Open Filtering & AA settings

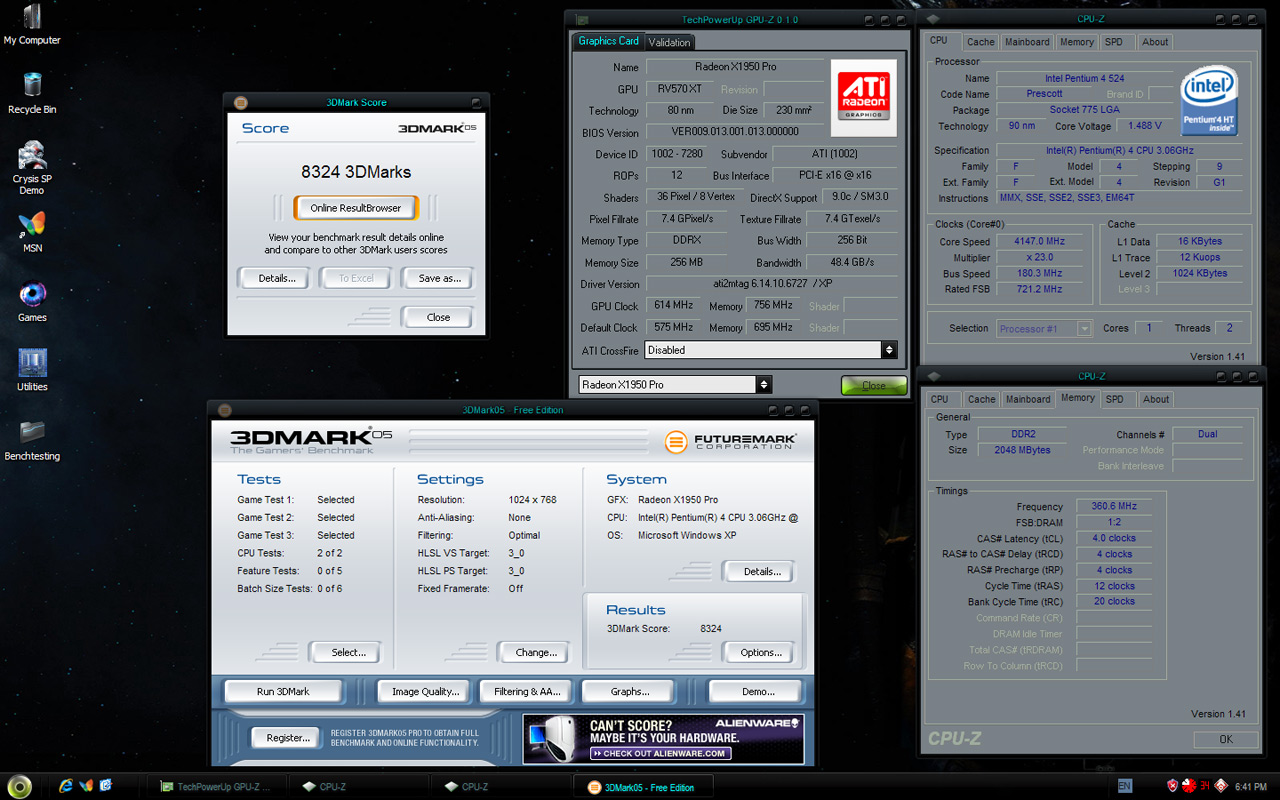[527, 691]
